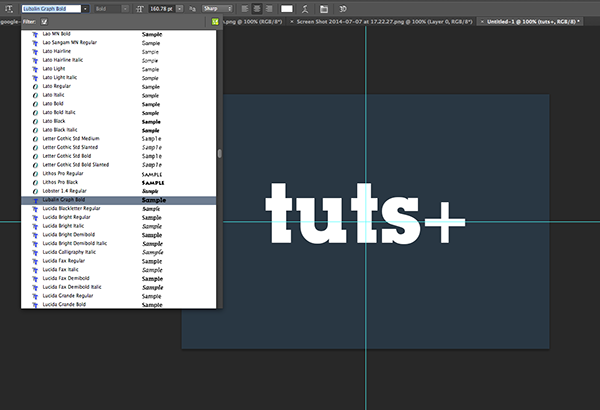Select Letter Gothic Std Bold font
This screenshot has height=410, width=600.
119,157
